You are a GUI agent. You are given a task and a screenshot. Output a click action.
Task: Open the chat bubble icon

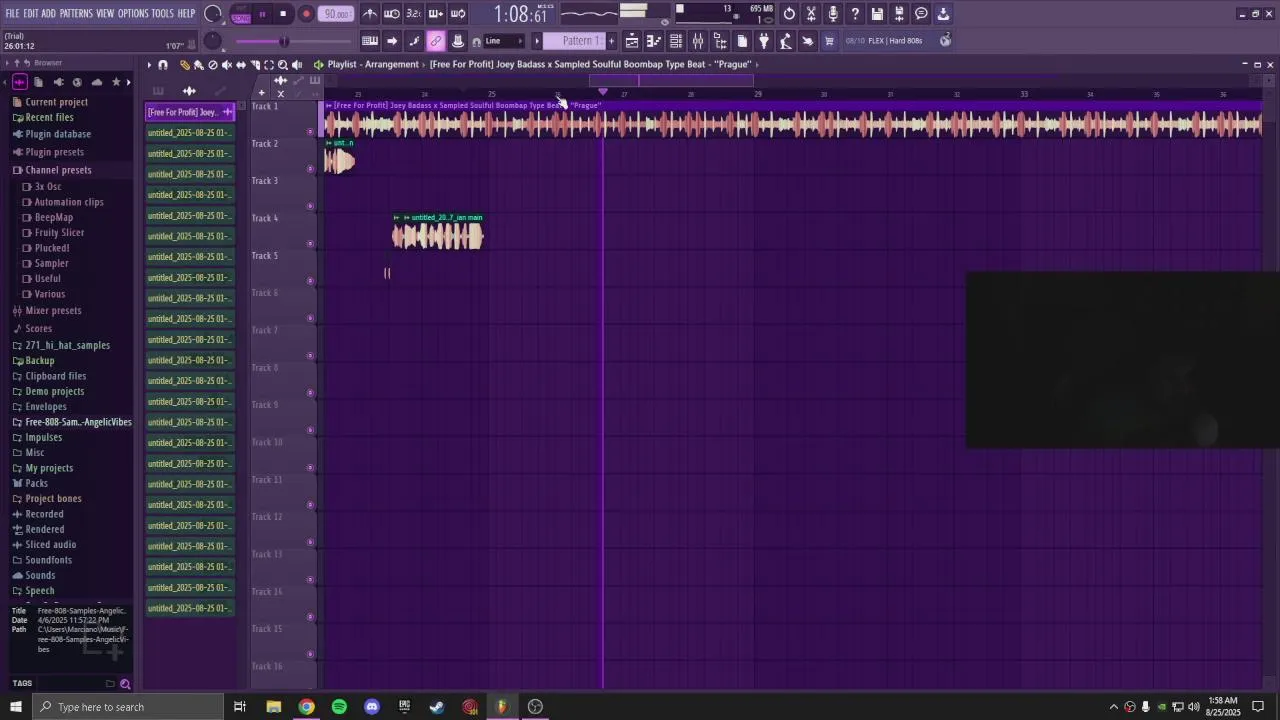(x=921, y=14)
